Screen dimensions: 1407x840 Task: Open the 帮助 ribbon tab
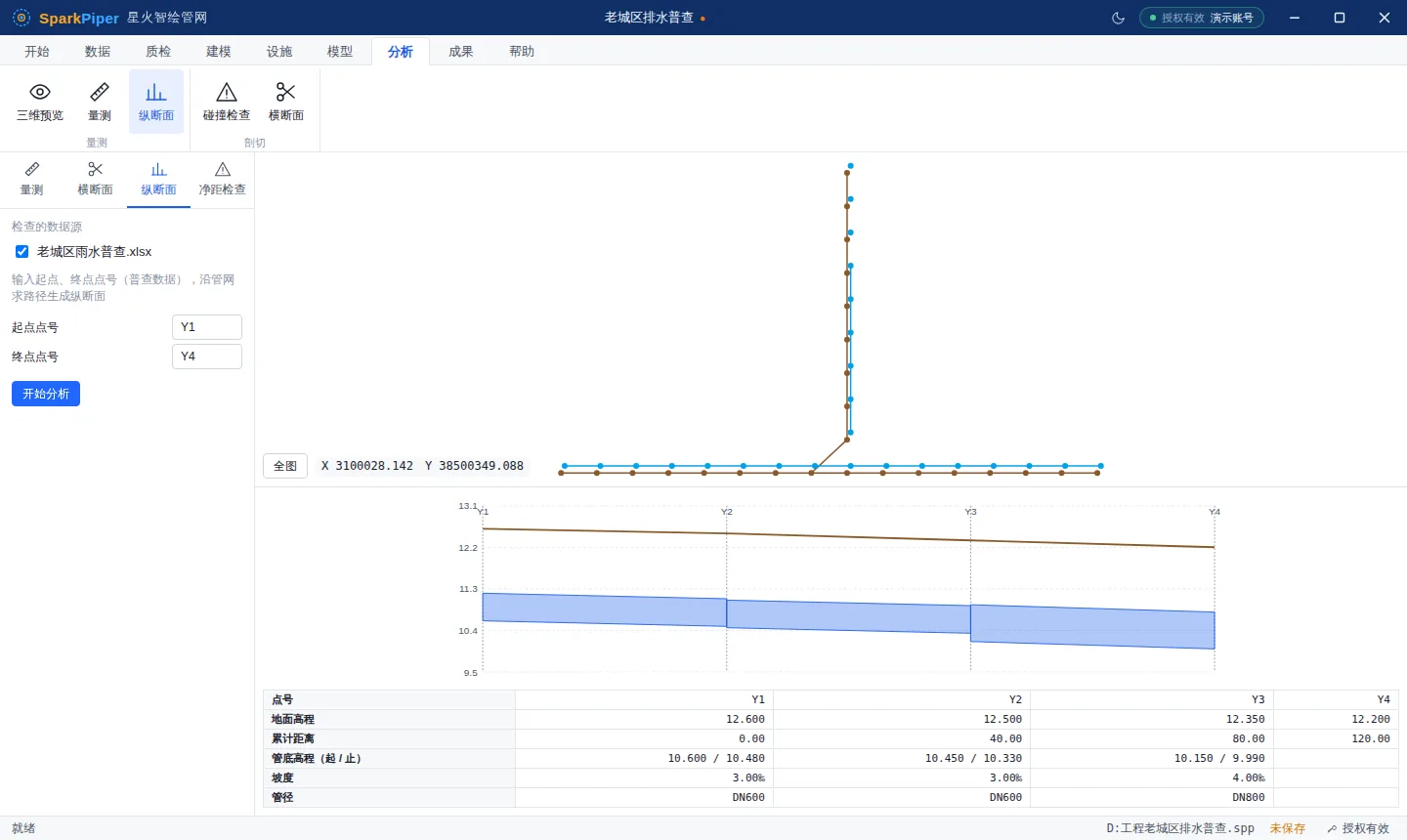(x=522, y=52)
